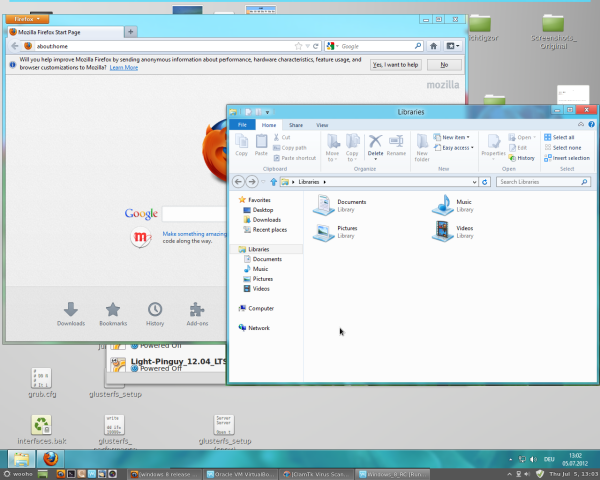Screen dimensions: 600x480
Task: Open the Videos library
Action: (453, 232)
